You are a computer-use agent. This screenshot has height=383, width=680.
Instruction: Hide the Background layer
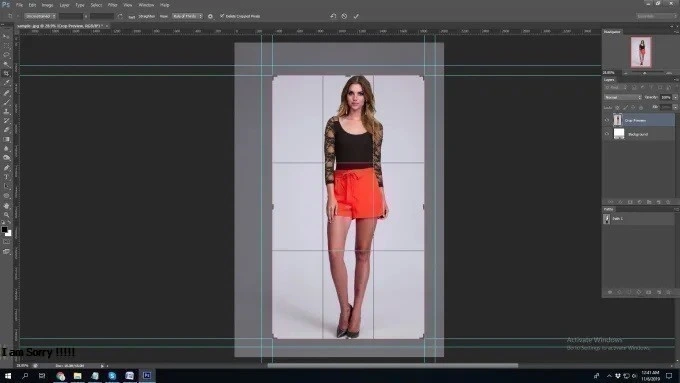(607, 134)
